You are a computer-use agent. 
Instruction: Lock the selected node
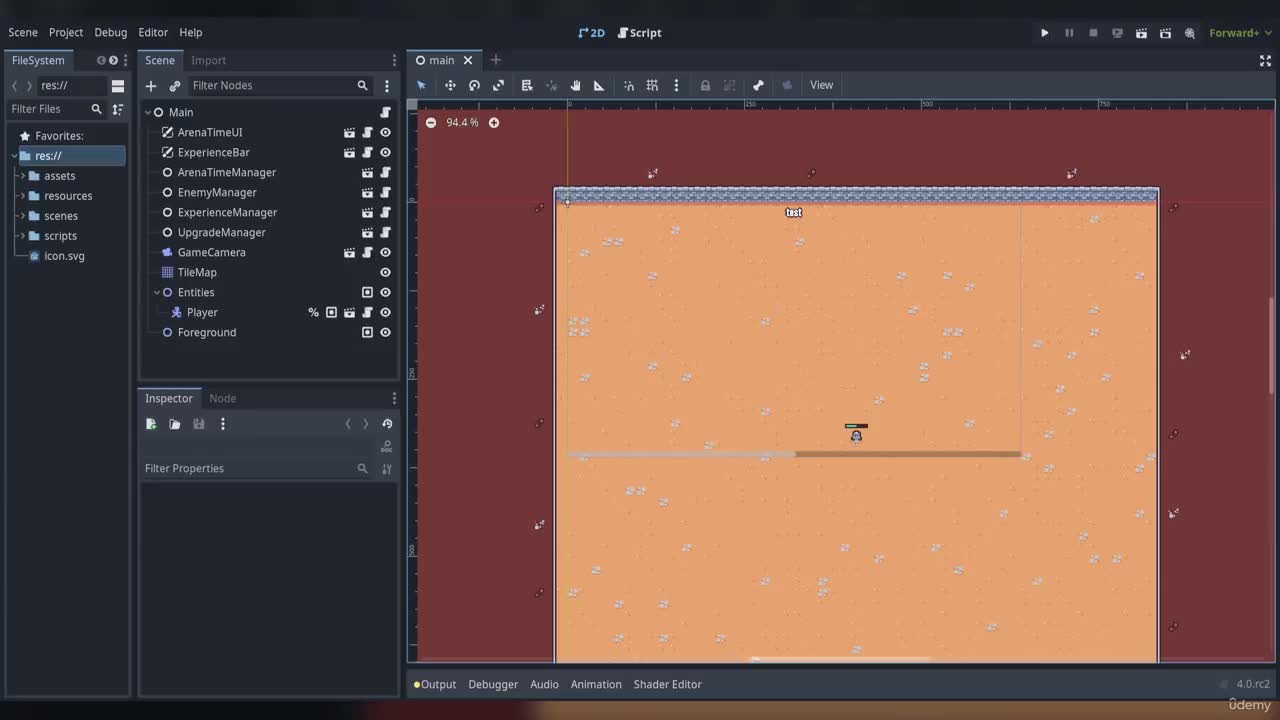[x=705, y=85]
